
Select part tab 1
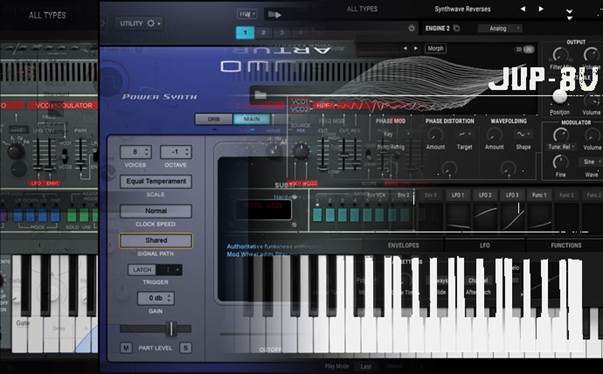(x=245, y=33)
